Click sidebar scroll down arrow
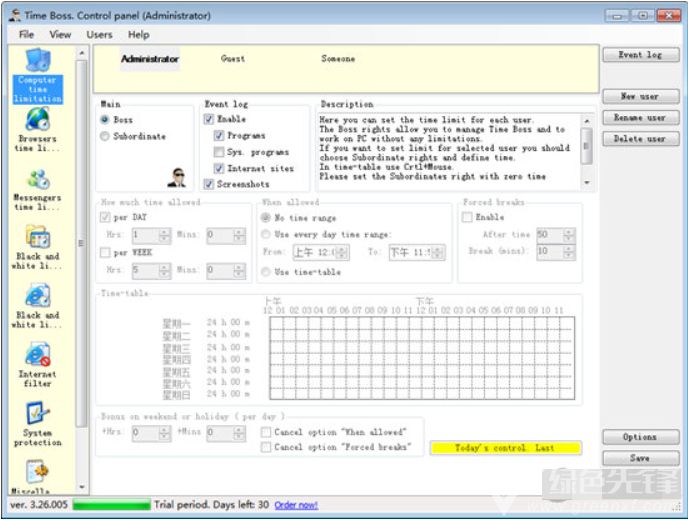Image resolution: width=688 pixels, height=520 pixels. tap(82, 487)
